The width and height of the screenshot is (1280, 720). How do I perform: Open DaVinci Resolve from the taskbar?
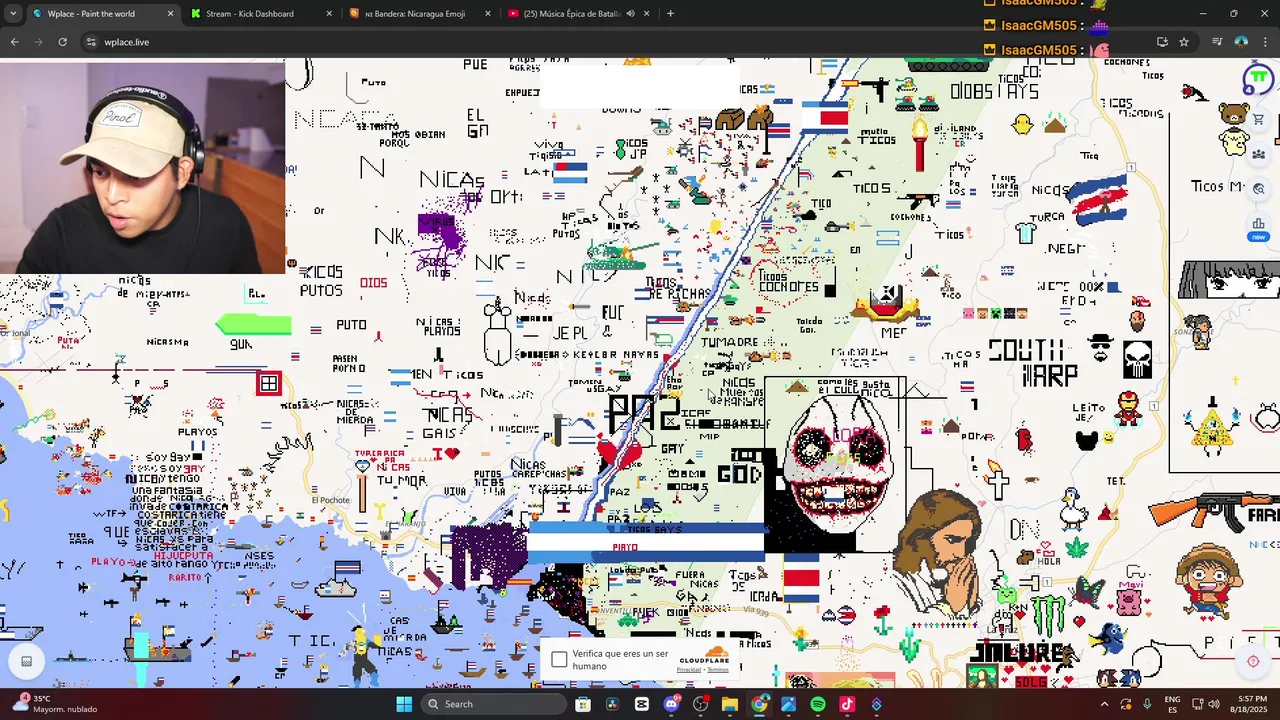(612, 704)
